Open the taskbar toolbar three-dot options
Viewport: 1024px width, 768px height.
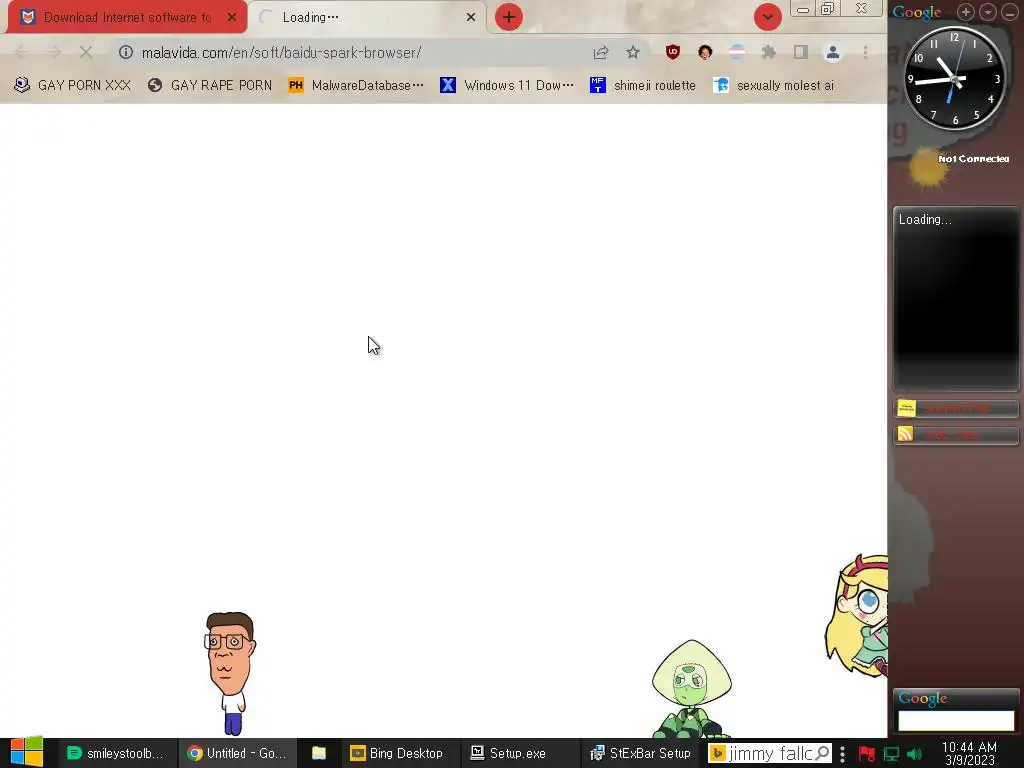coord(842,754)
